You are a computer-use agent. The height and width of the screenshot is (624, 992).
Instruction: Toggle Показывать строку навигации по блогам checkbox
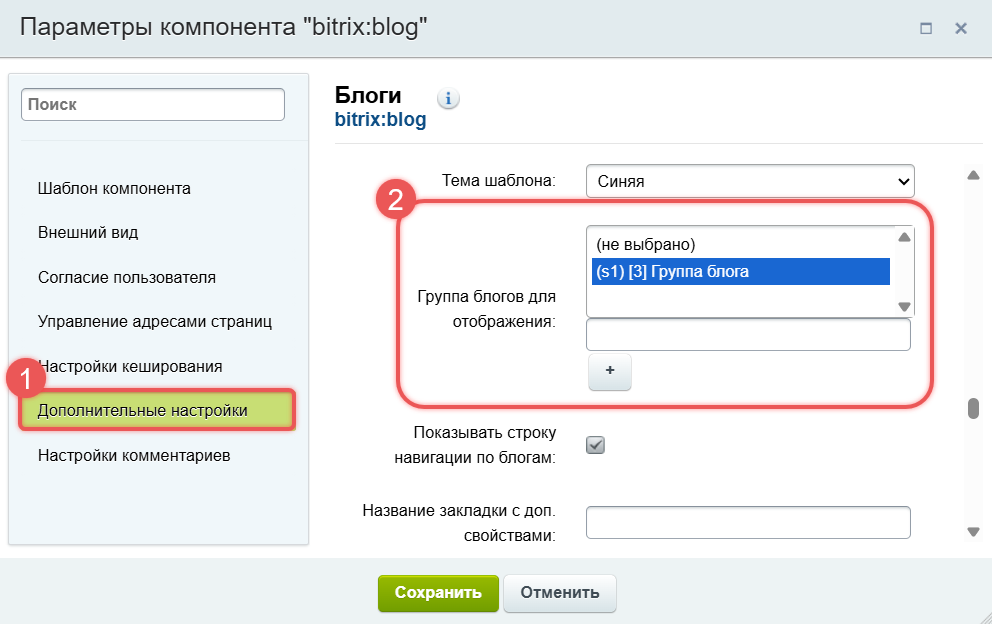pos(595,445)
